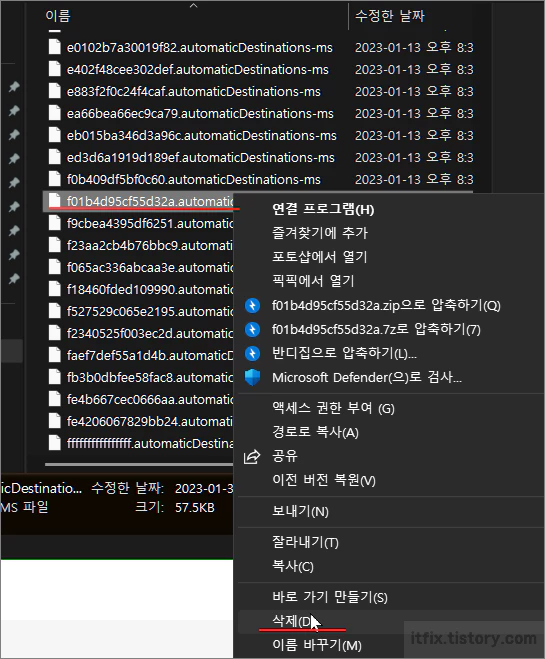Viewport: 545px width, 659px height.
Task: Click file icon of f0b409df5bf0c60 file
Action: 55,179
